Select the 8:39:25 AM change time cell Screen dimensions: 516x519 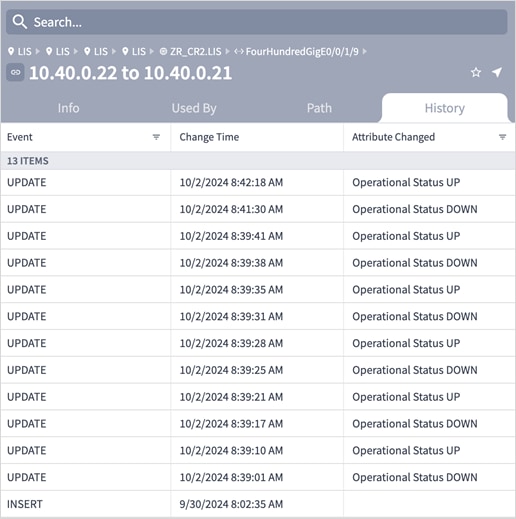pyautogui.click(x=257, y=370)
